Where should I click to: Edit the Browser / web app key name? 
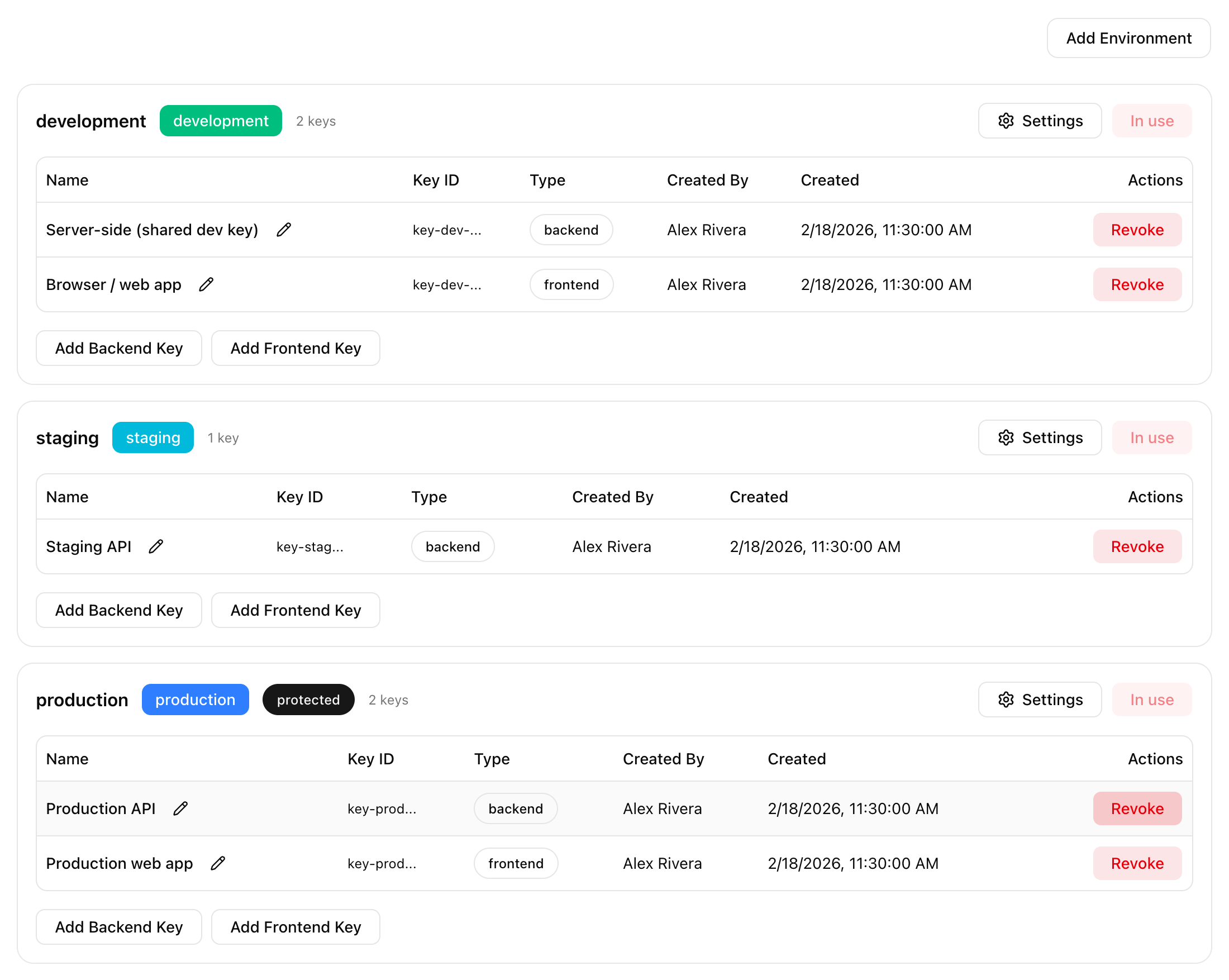tap(206, 284)
